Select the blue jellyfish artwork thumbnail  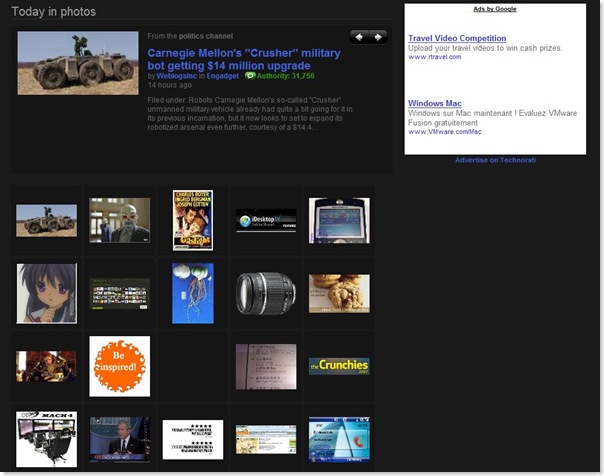193,293
